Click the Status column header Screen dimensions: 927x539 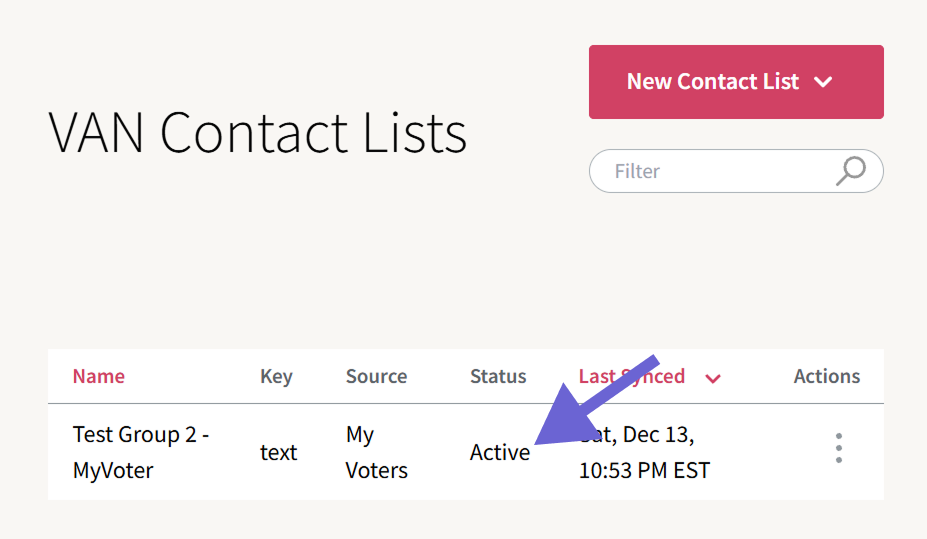(x=498, y=376)
